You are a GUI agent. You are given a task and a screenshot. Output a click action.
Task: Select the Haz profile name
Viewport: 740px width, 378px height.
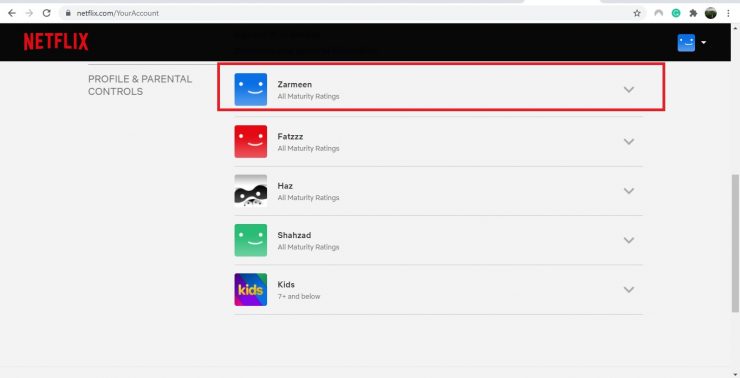point(285,186)
